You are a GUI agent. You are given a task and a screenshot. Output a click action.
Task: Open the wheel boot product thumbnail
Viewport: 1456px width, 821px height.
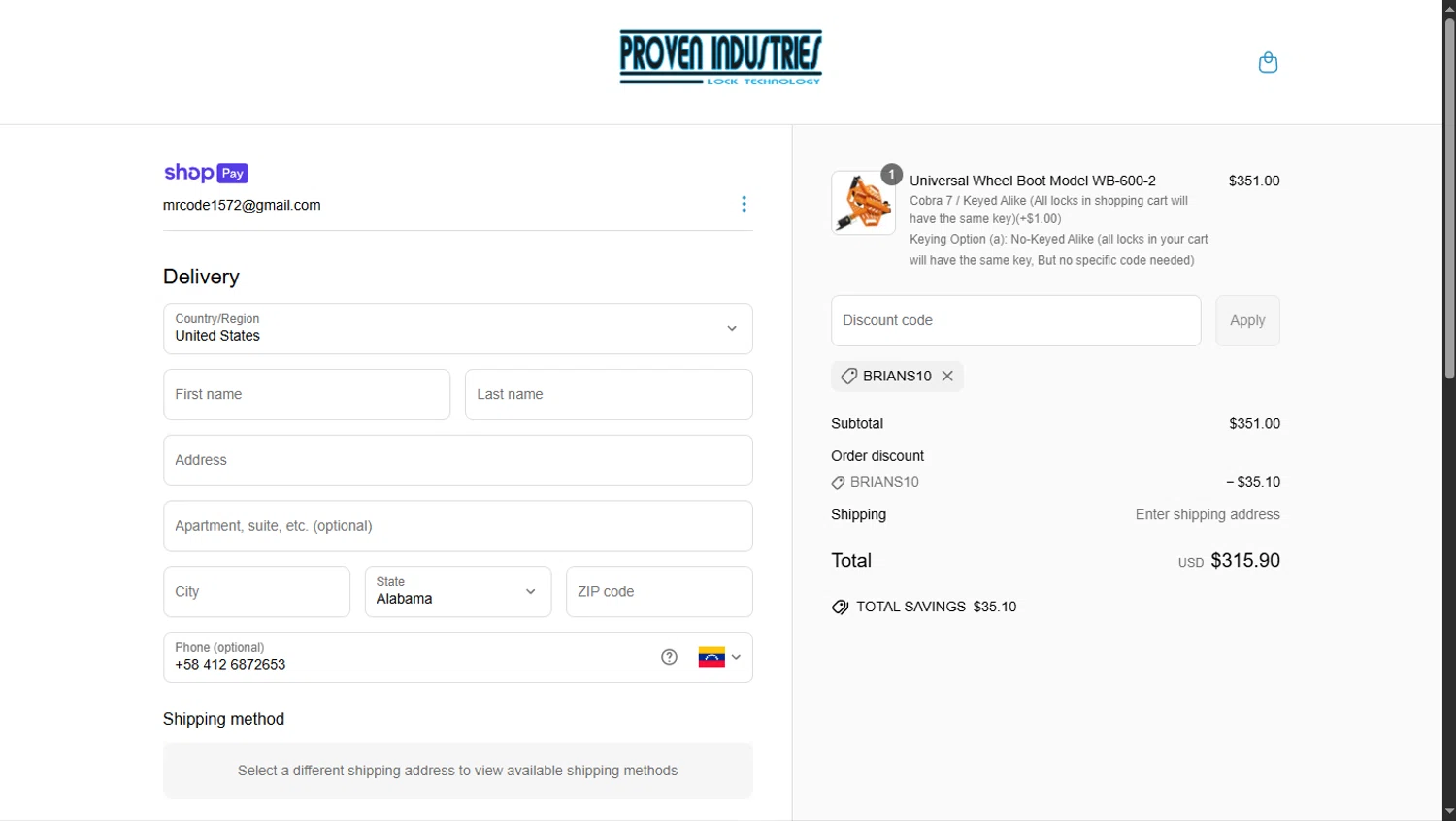(863, 203)
